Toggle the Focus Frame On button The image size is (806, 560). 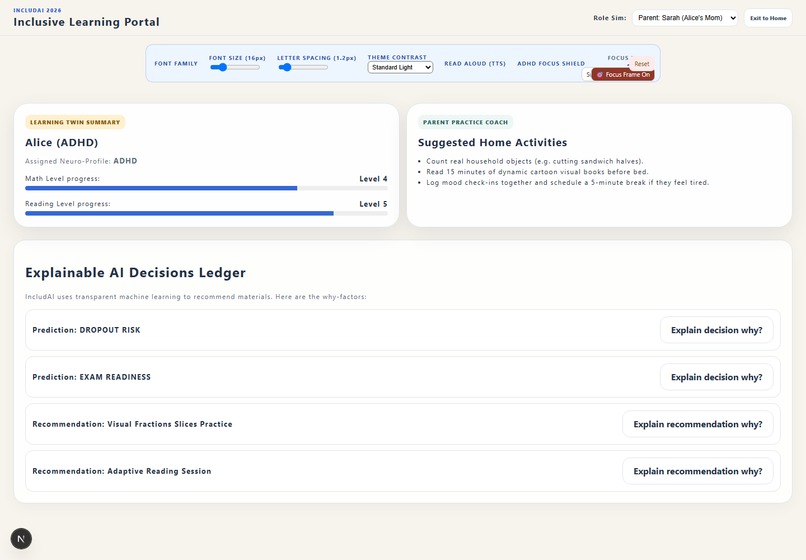pos(623,75)
